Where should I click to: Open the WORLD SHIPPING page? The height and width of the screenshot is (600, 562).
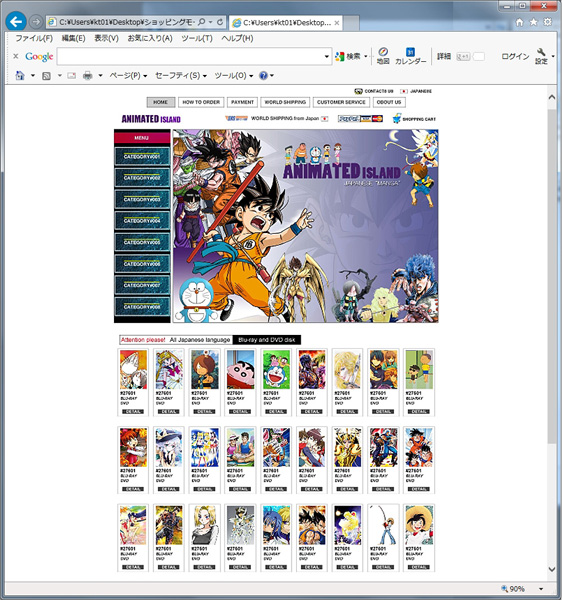coord(285,102)
